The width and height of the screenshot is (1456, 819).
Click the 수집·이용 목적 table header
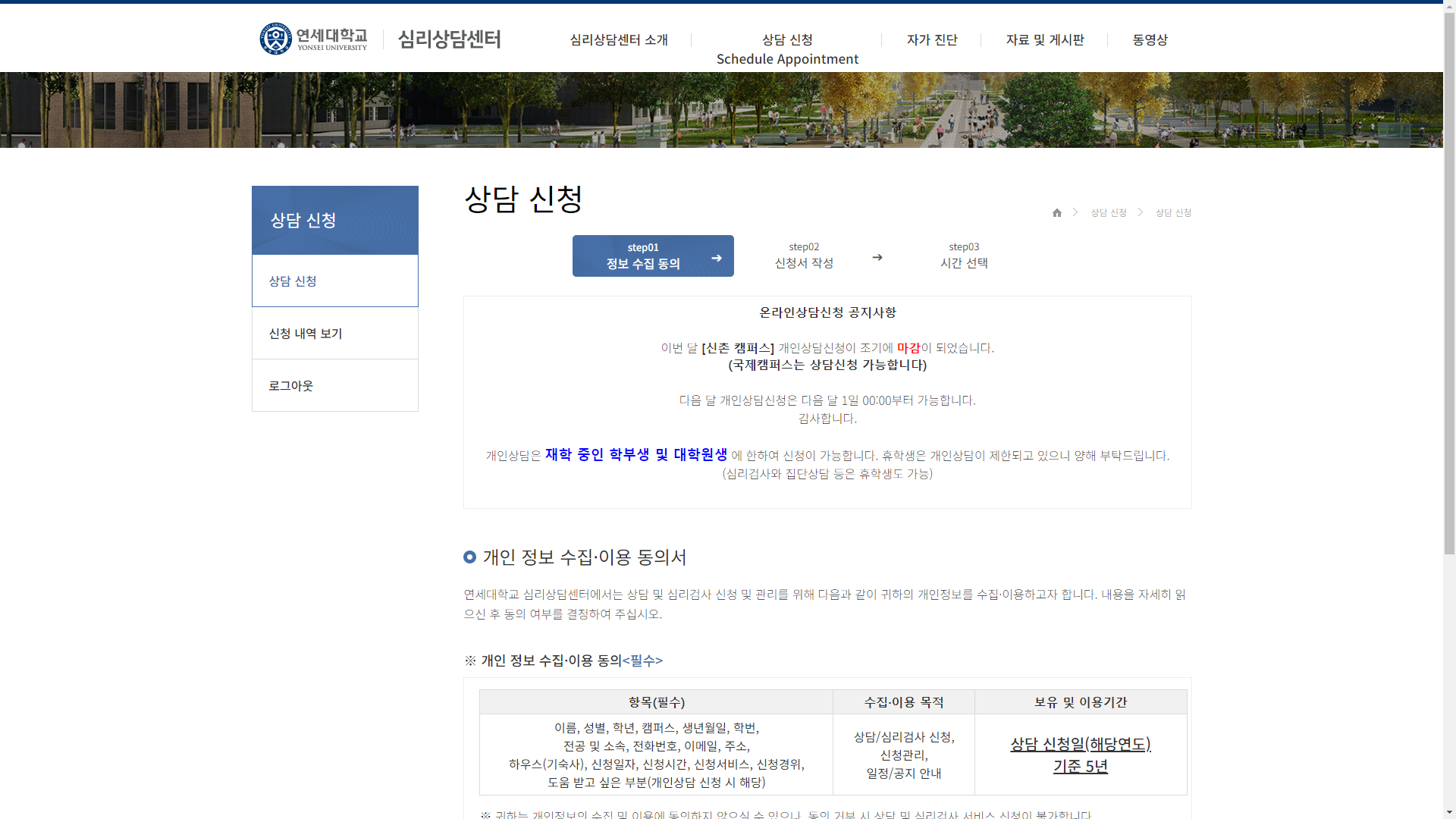pos(904,702)
